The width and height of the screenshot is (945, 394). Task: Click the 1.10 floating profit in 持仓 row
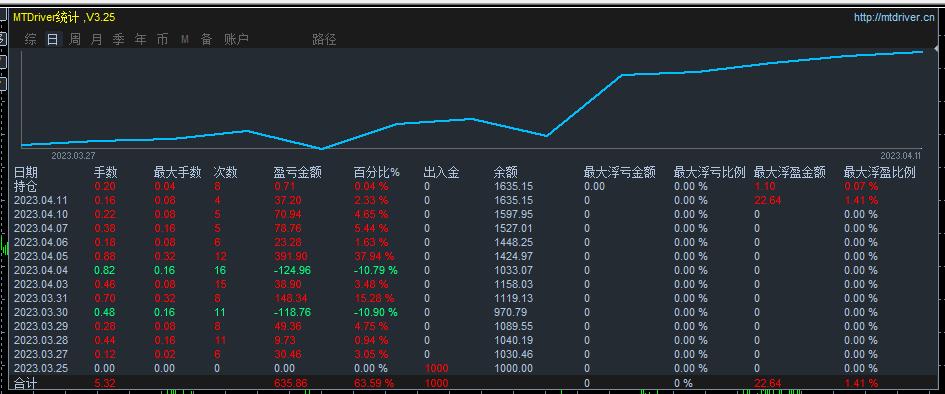(x=765, y=186)
